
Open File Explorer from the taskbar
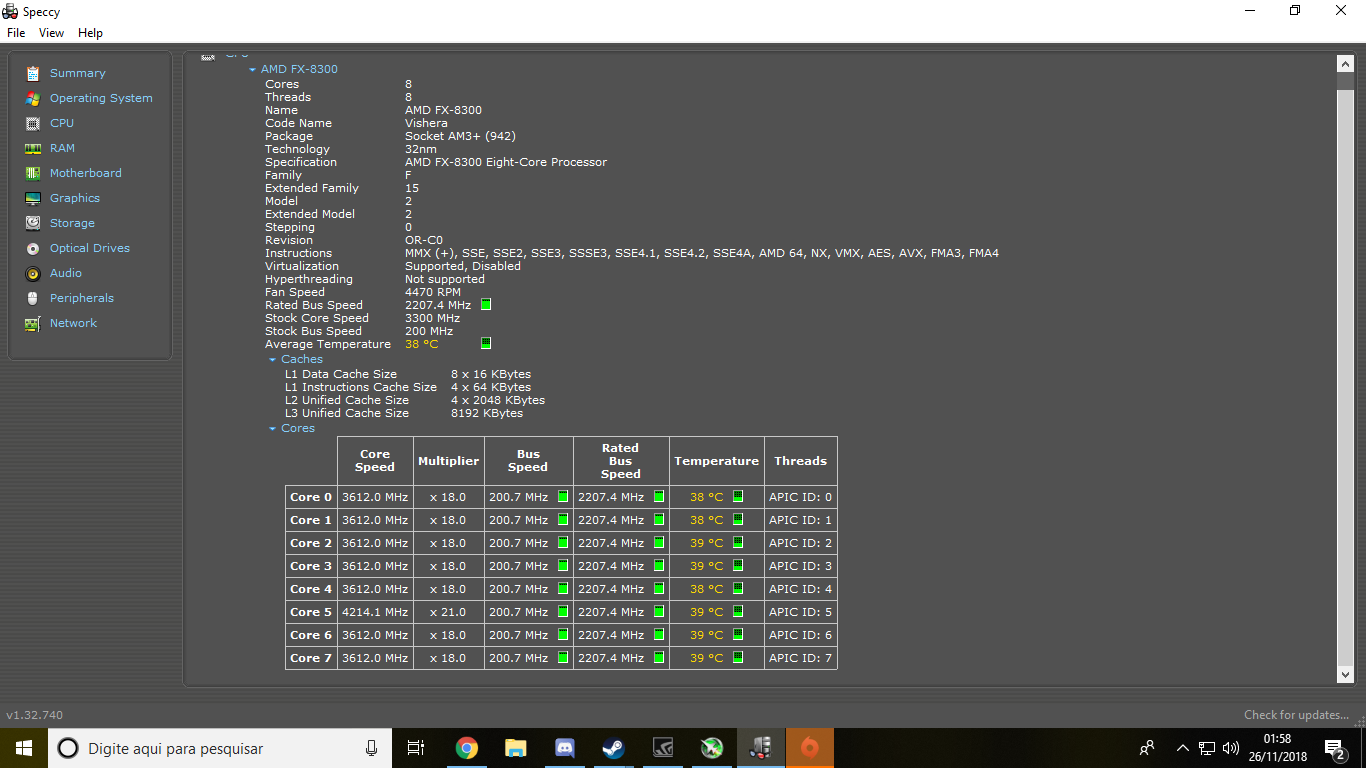click(x=515, y=748)
